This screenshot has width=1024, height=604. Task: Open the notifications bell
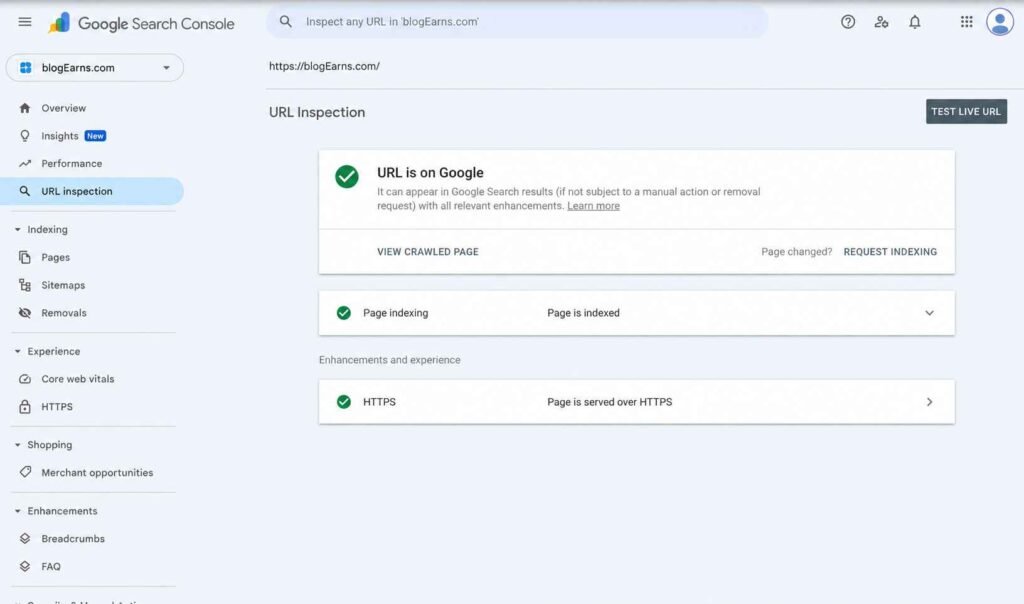[x=914, y=22]
